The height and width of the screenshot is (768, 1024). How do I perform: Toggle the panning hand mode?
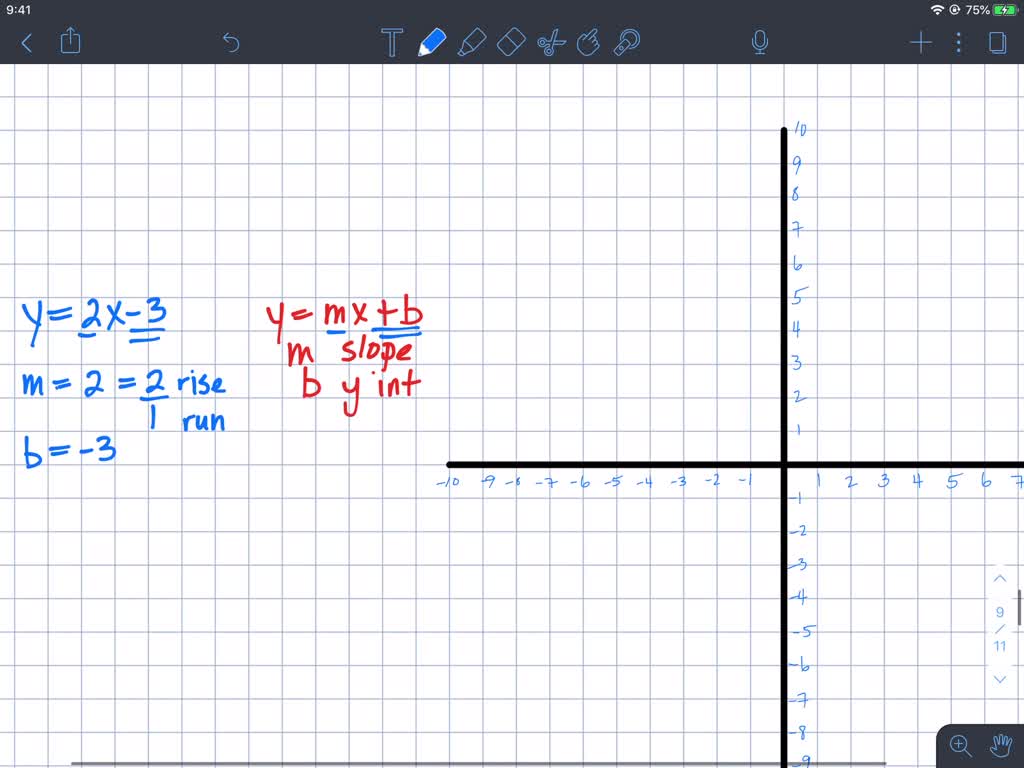pos(1001,745)
